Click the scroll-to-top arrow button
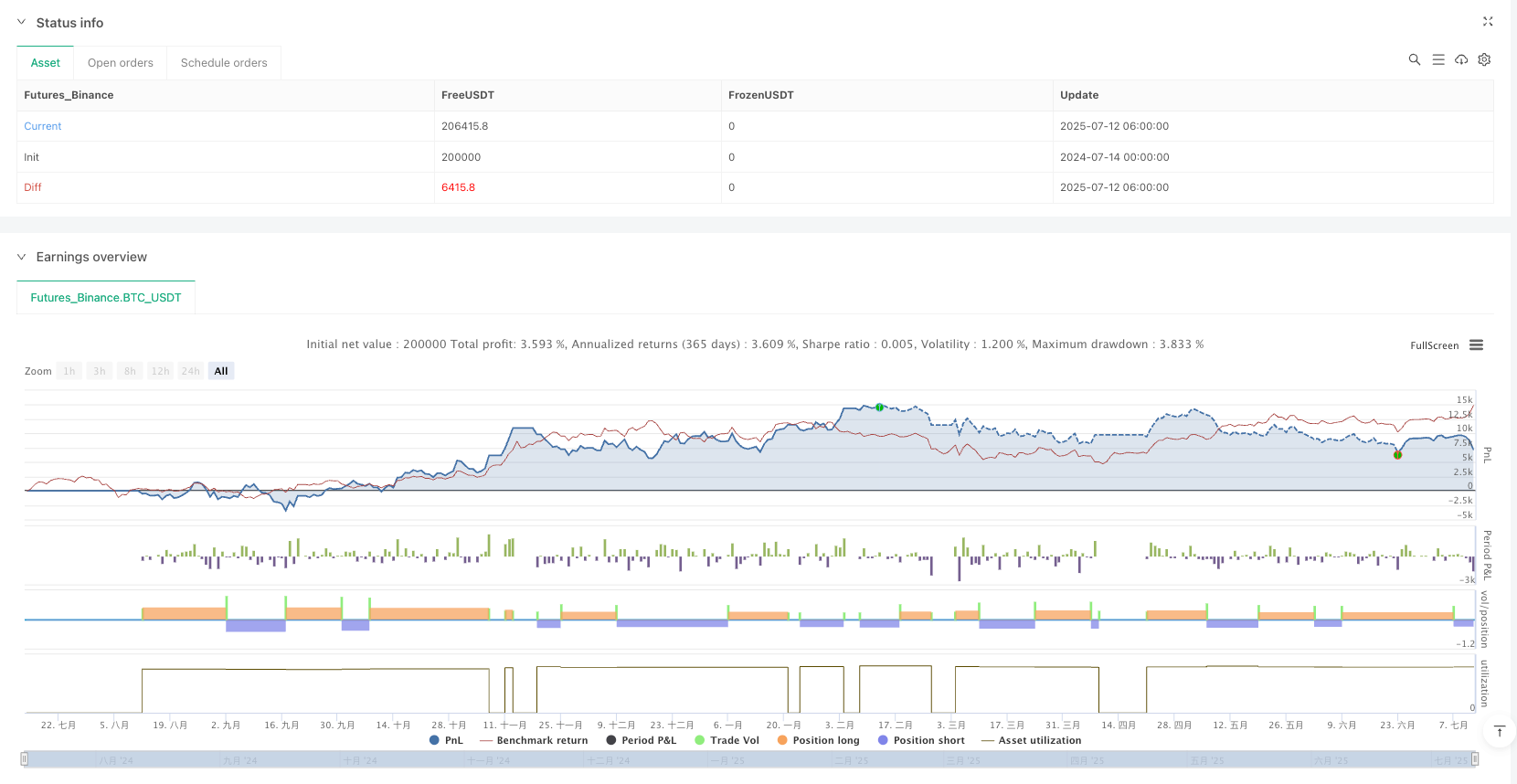 click(1499, 731)
